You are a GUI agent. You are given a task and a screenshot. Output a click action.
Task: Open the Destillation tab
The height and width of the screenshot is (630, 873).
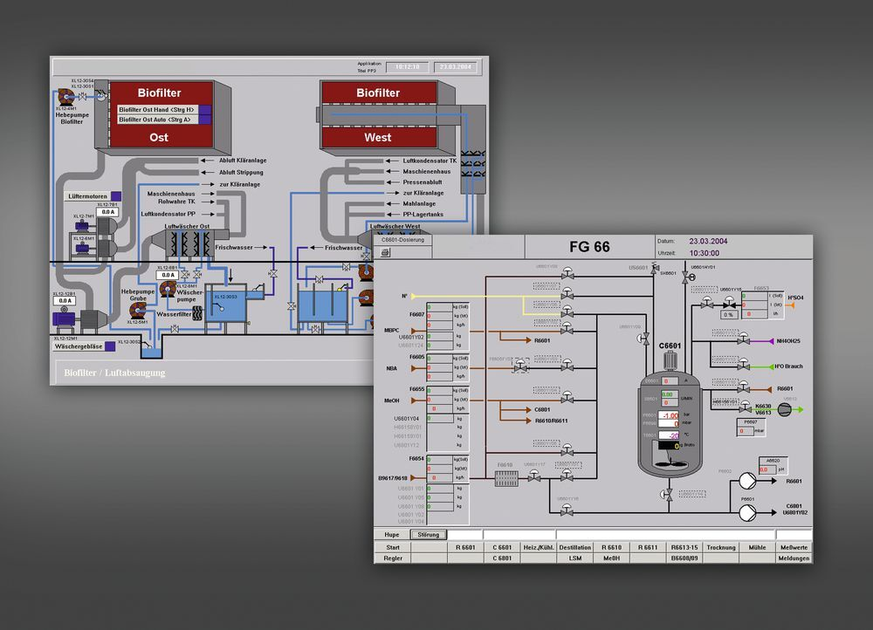click(574, 547)
